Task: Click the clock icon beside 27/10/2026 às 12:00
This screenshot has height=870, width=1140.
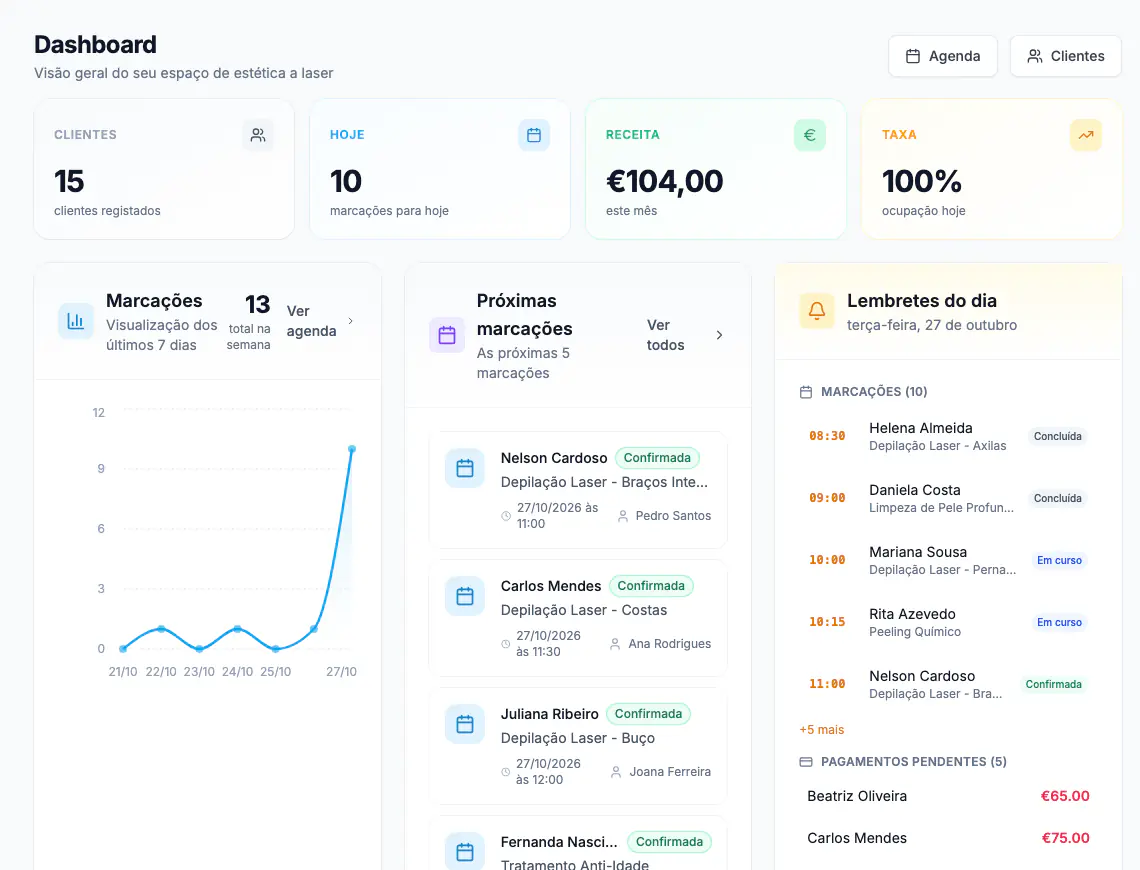Action: click(505, 772)
